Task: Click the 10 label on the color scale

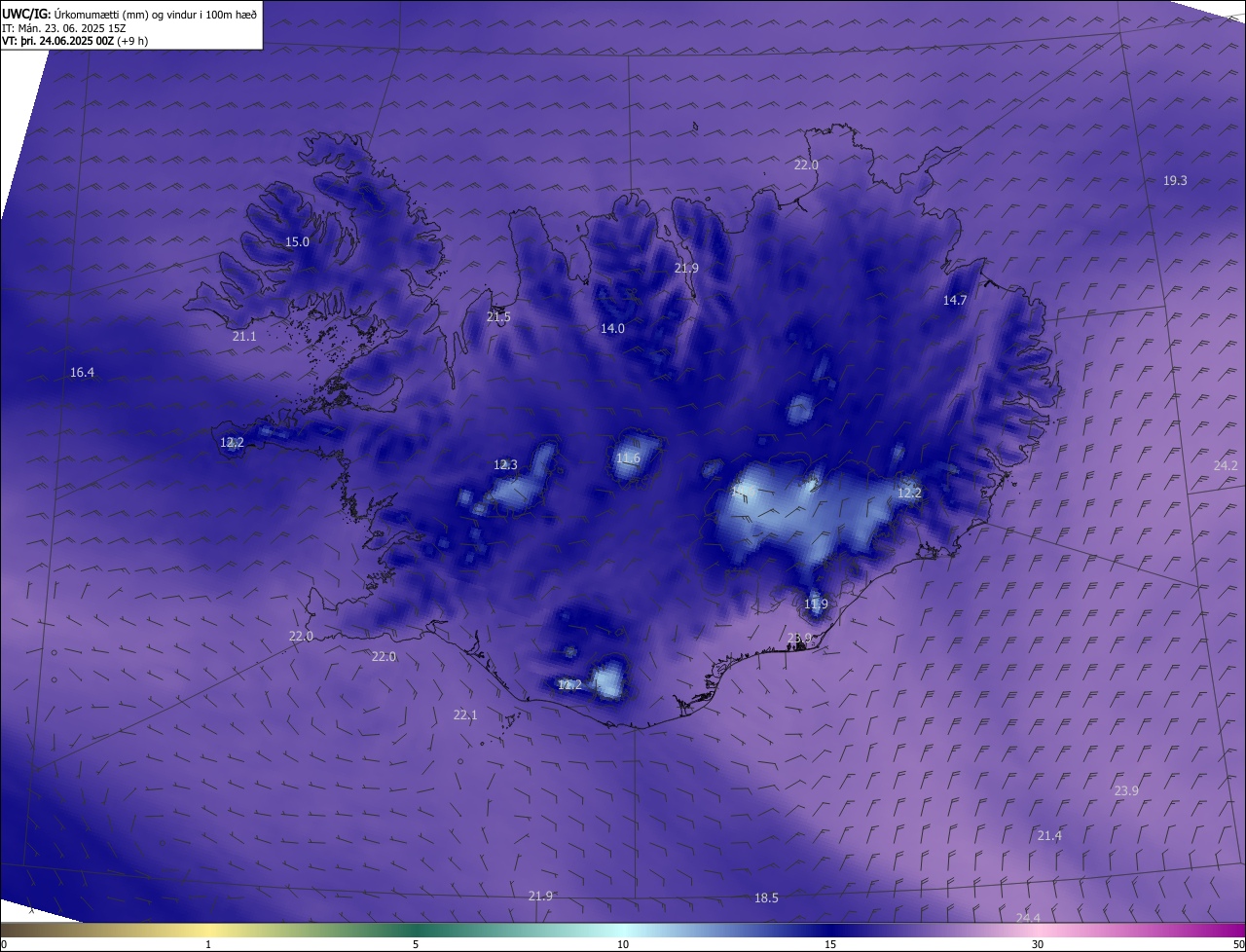Action: (x=623, y=944)
